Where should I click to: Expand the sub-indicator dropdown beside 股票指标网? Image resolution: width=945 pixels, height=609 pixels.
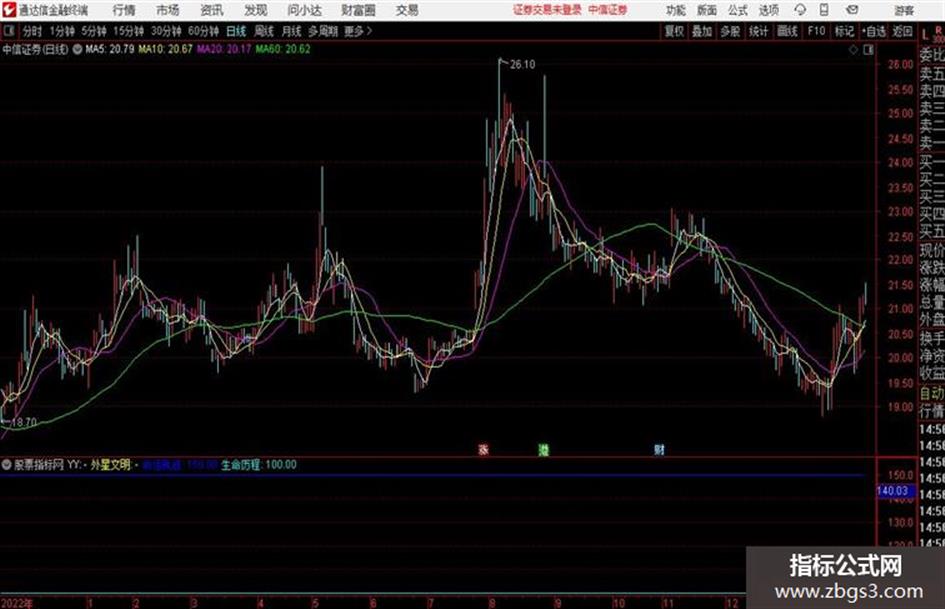pos(7,465)
